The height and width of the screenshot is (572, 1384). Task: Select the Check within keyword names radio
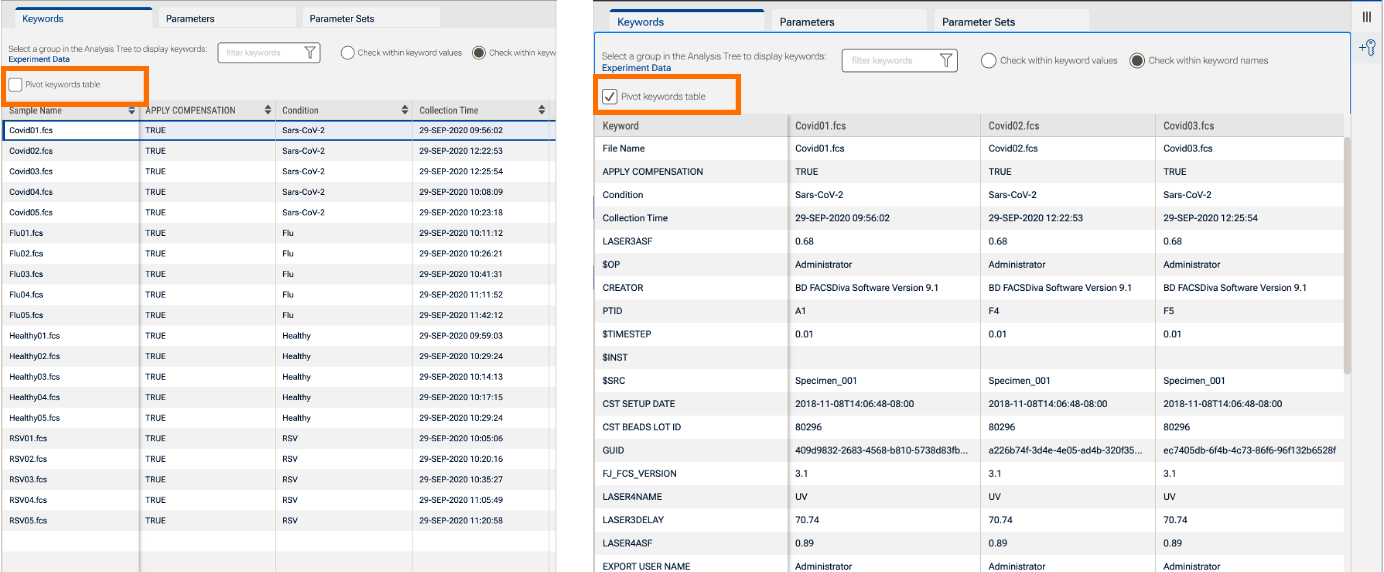(x=1137, y=61)
